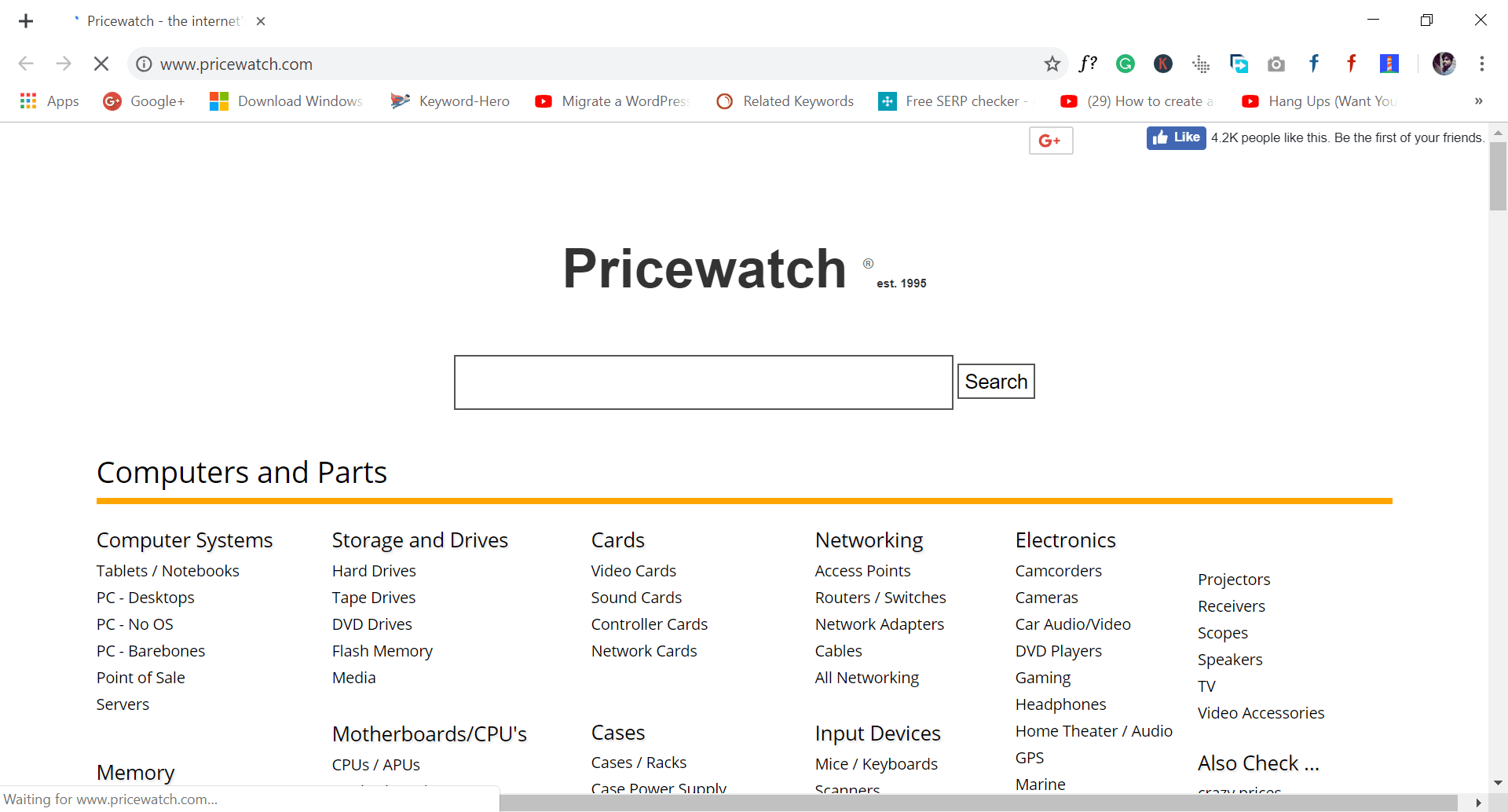Go back to previous page

pos(26,64)
